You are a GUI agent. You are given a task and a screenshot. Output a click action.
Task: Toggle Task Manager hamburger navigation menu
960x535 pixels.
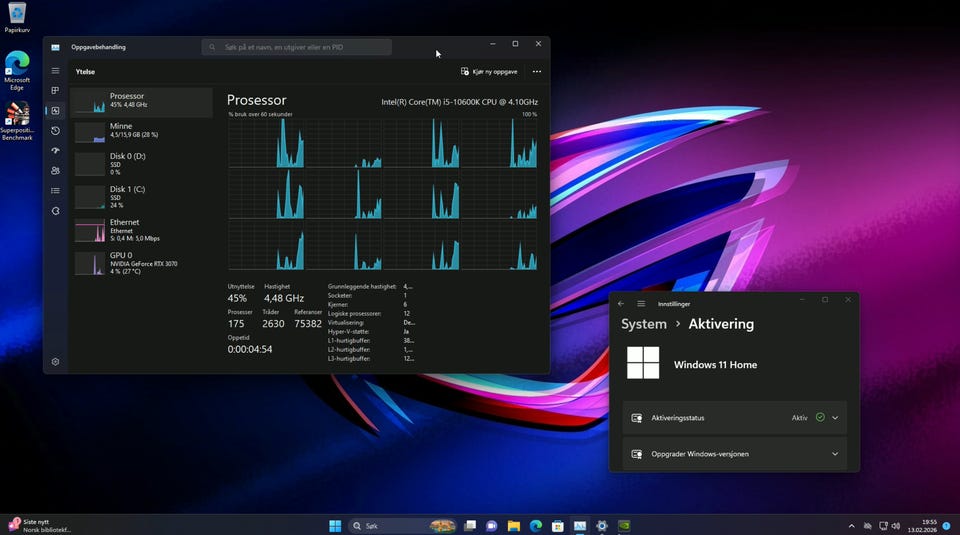(x=55, y=71)
